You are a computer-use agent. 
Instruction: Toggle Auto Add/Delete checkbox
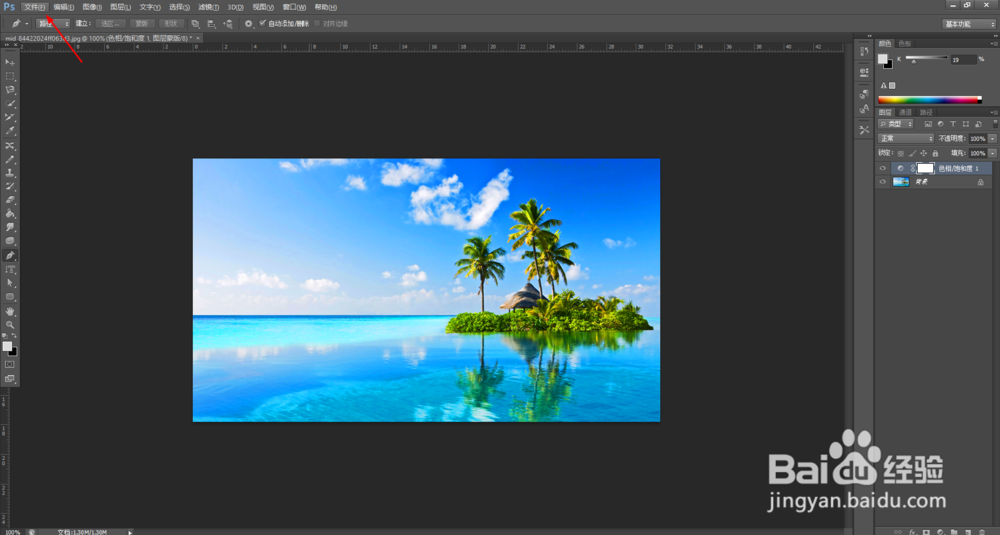click(262, 24)
